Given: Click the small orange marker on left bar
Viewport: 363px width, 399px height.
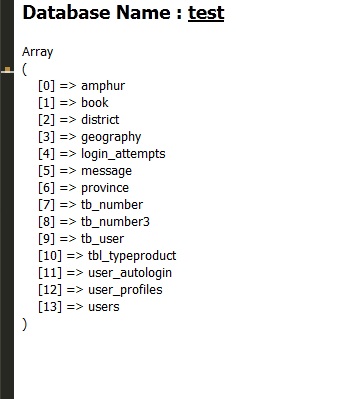Looking at the screenshot, I should click(7, 70).
